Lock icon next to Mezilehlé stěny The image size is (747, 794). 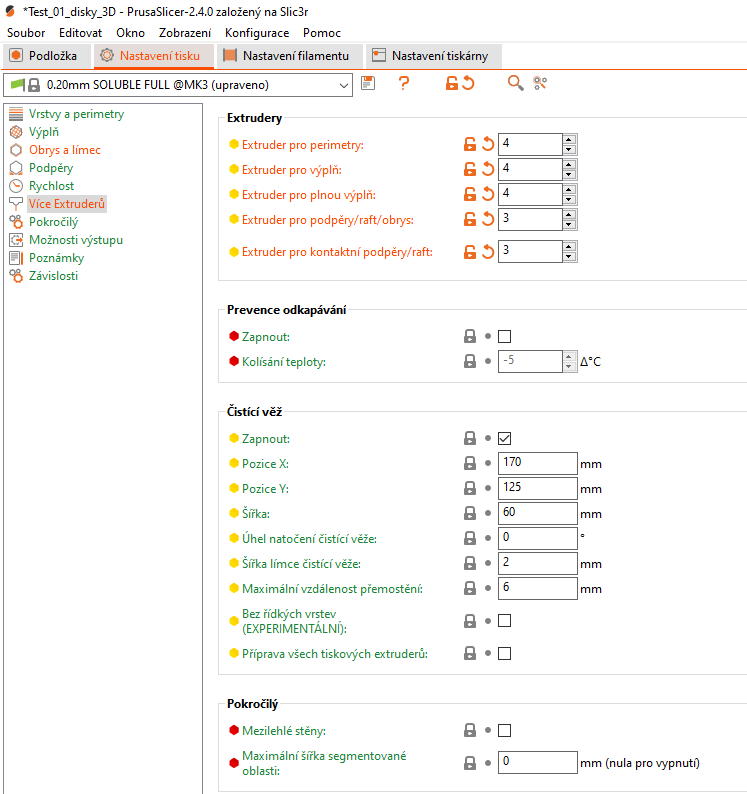point(470,730)
